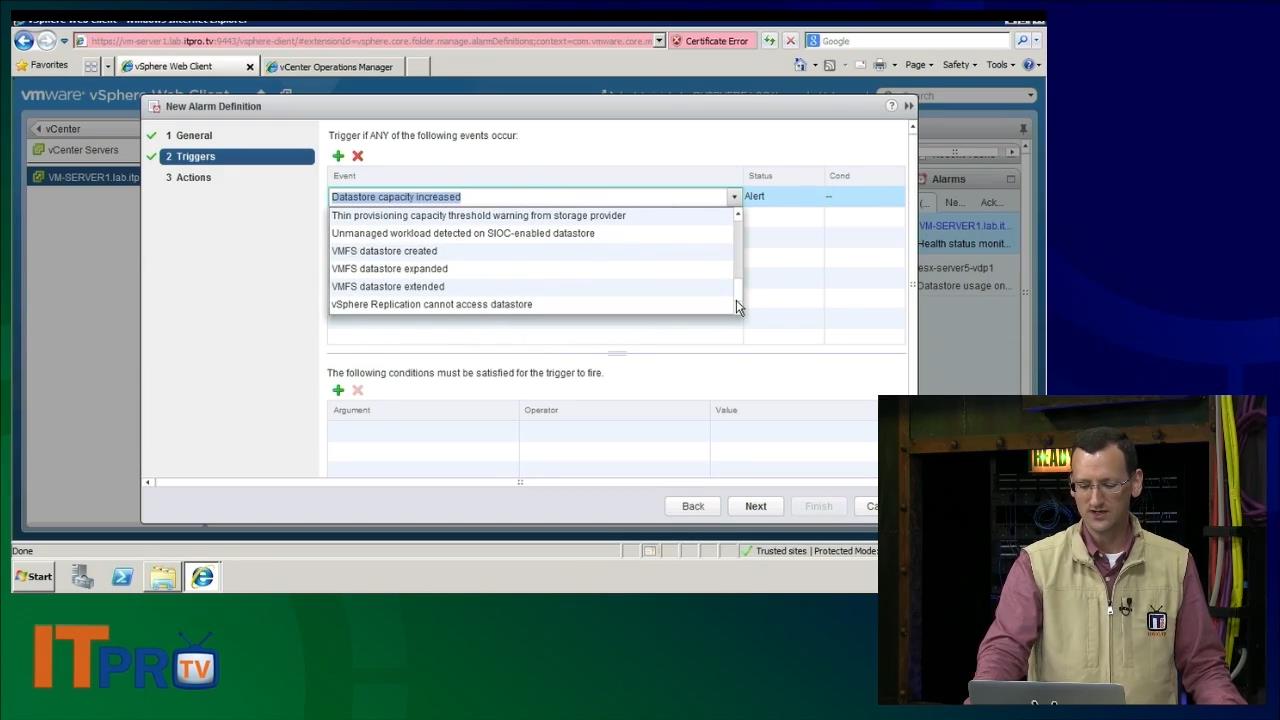Open Server Manager from the taskbar

(x=82, y=577)
